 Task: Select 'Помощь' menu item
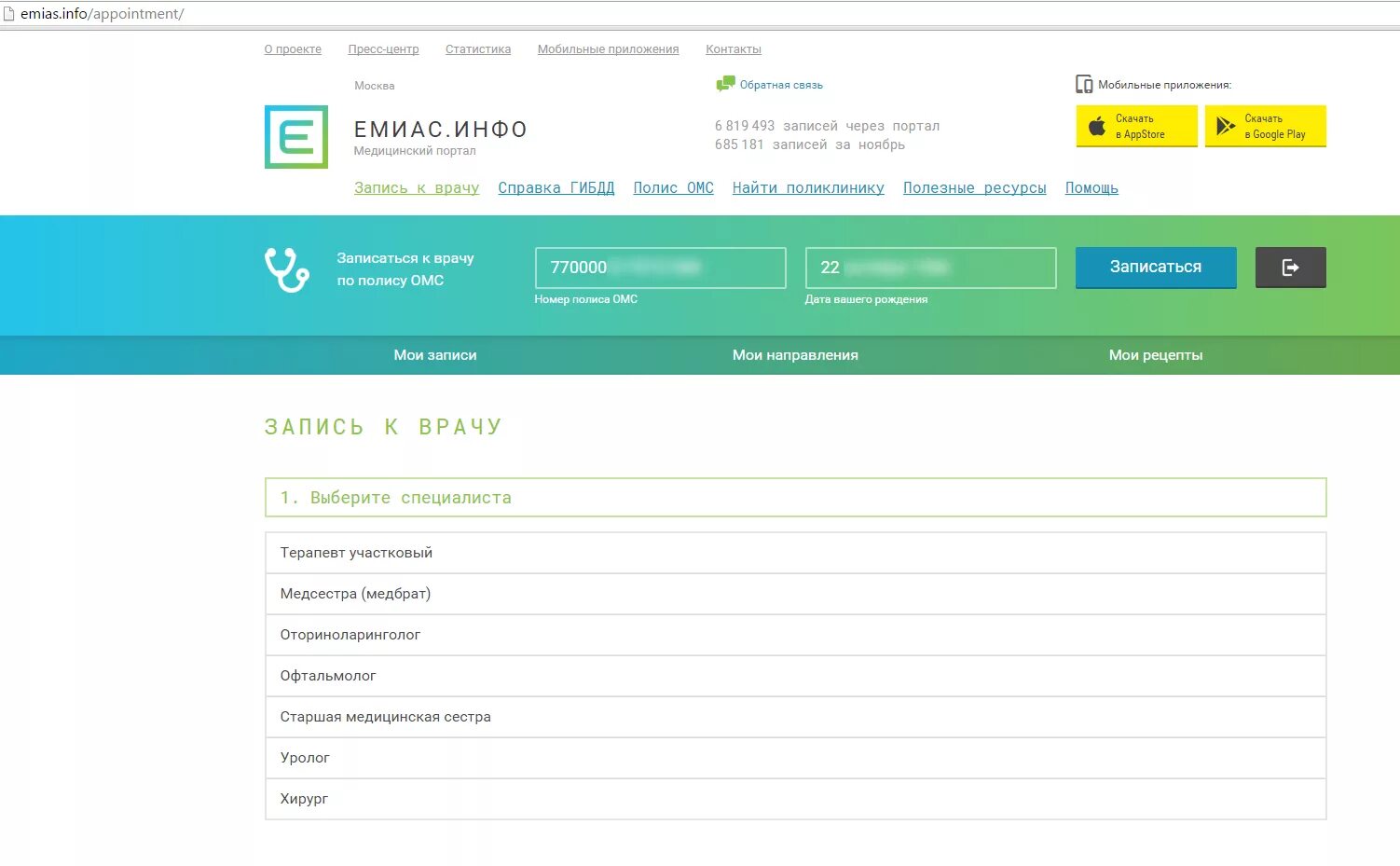(1091, 188)
